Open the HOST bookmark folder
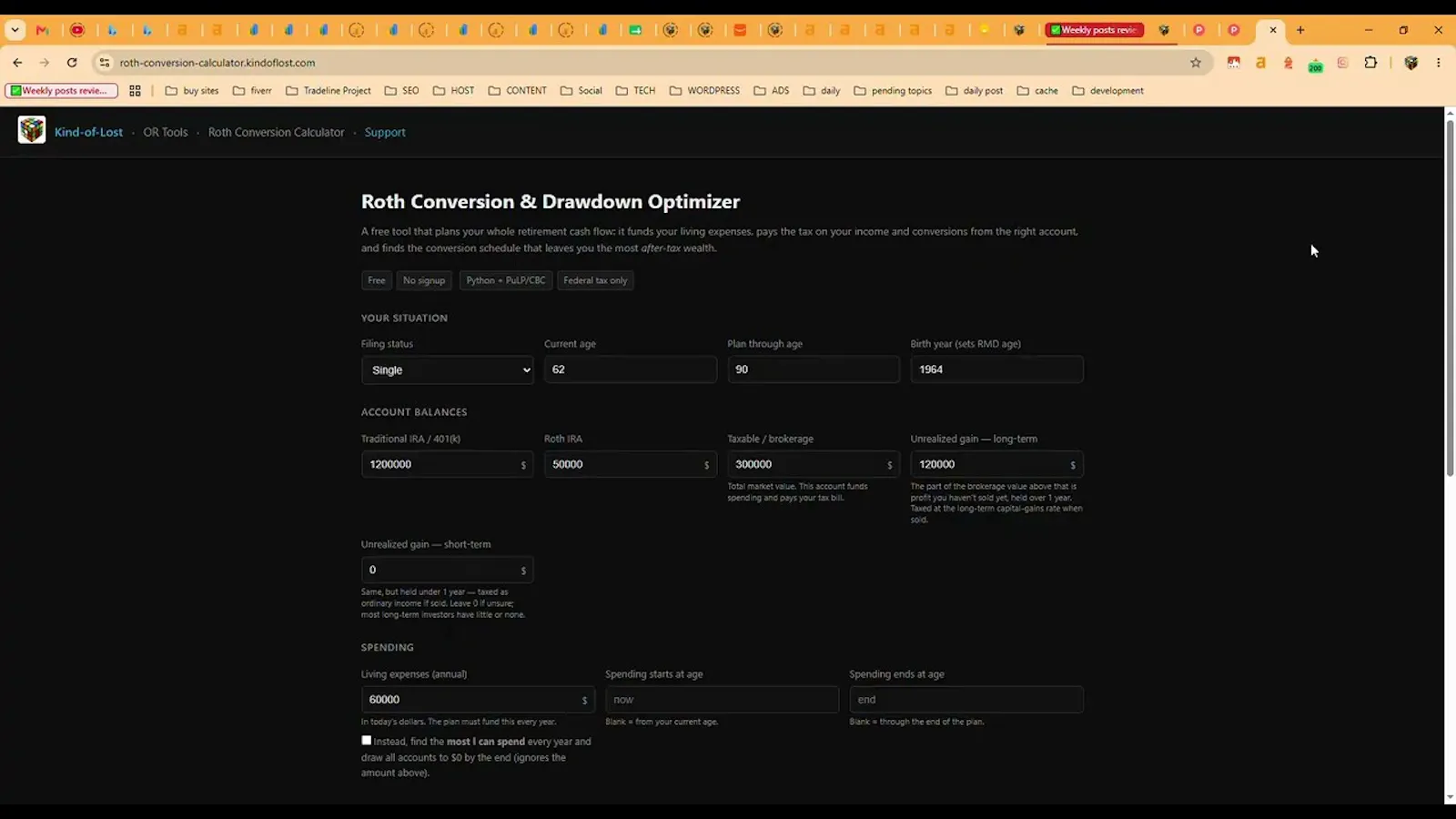Image resolution: width=1456 pixels, height=819 pixels. tap(453, 91)
